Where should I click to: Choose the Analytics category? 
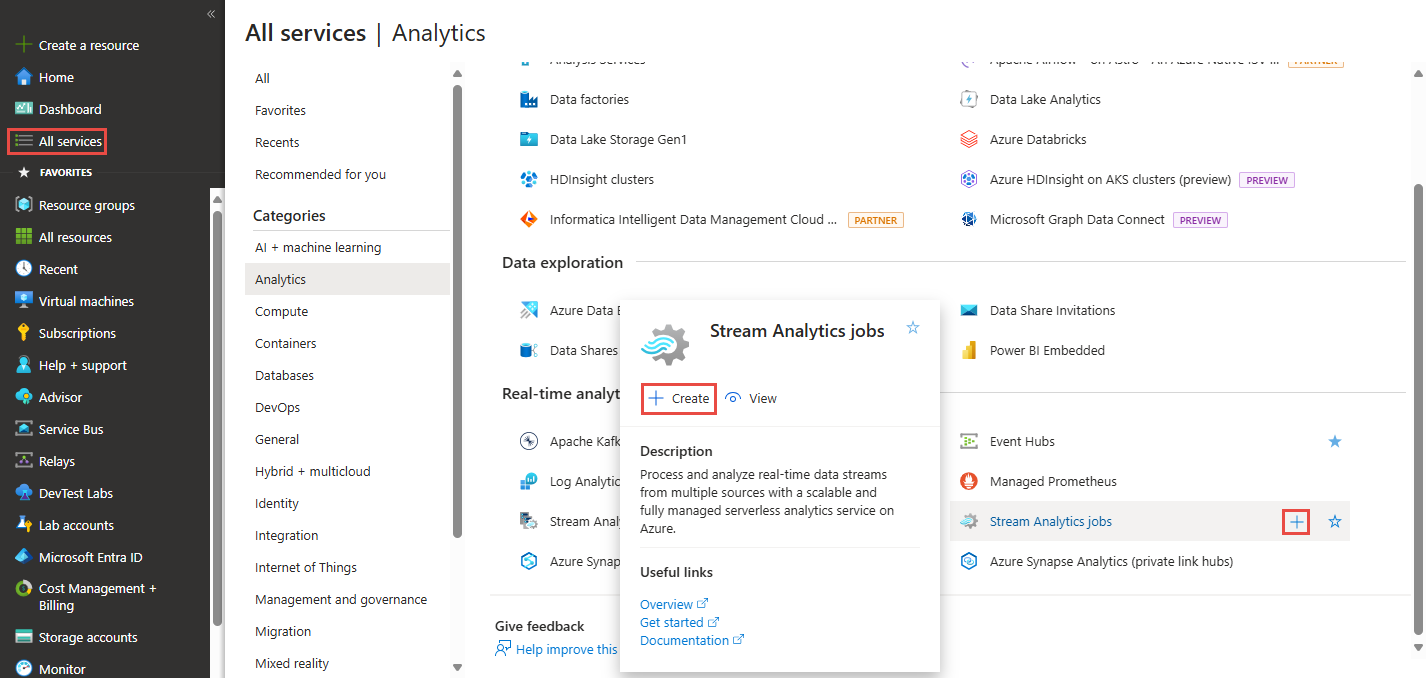[x=347, y=279]
